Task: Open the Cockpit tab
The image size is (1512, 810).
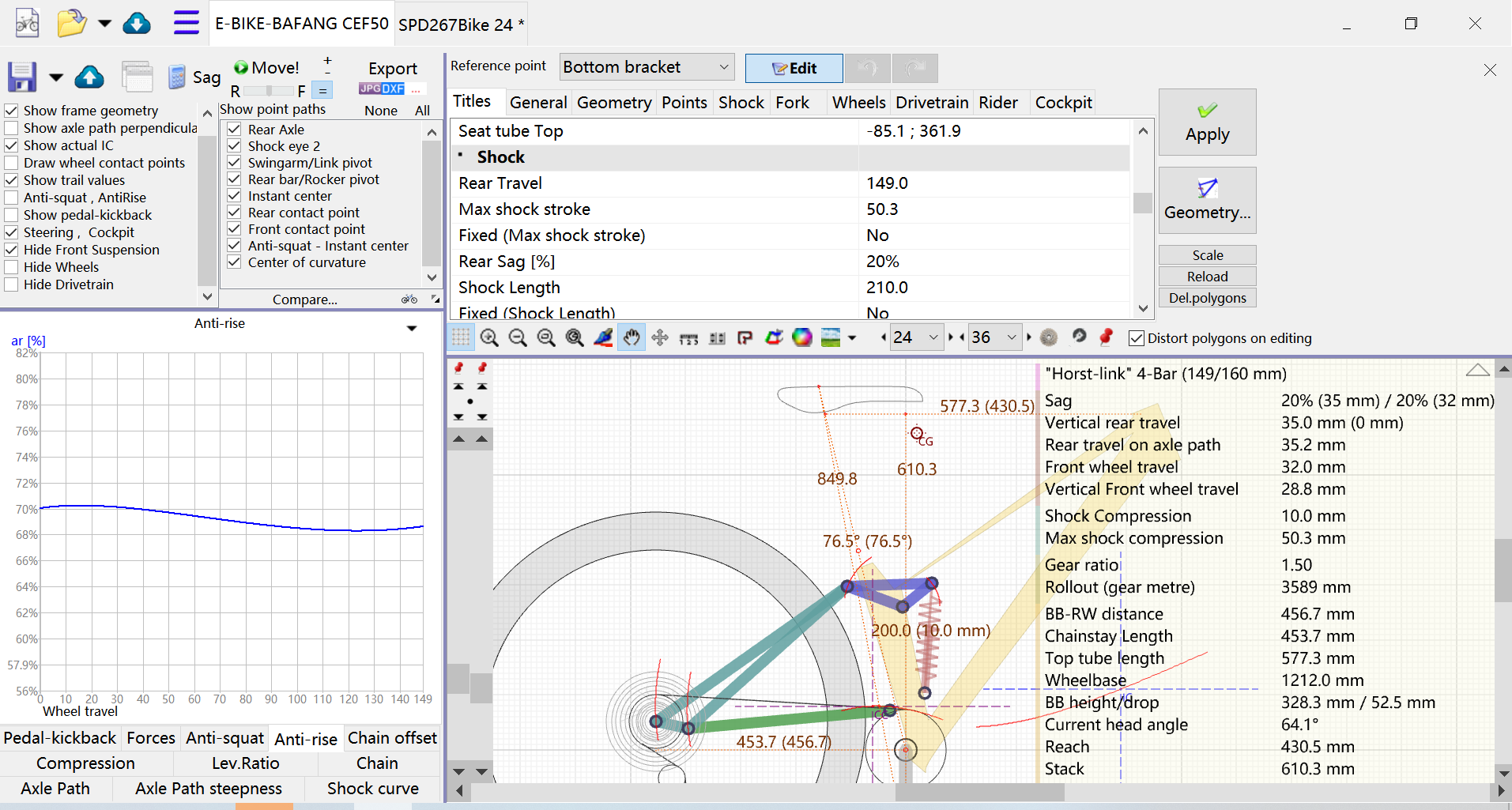Action: tap(1064, 103)
